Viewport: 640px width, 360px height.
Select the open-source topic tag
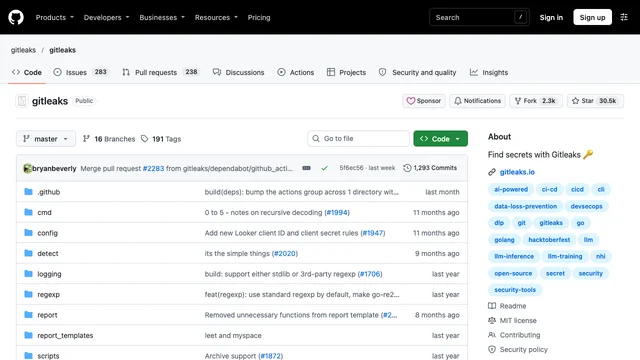coord(513,273)
